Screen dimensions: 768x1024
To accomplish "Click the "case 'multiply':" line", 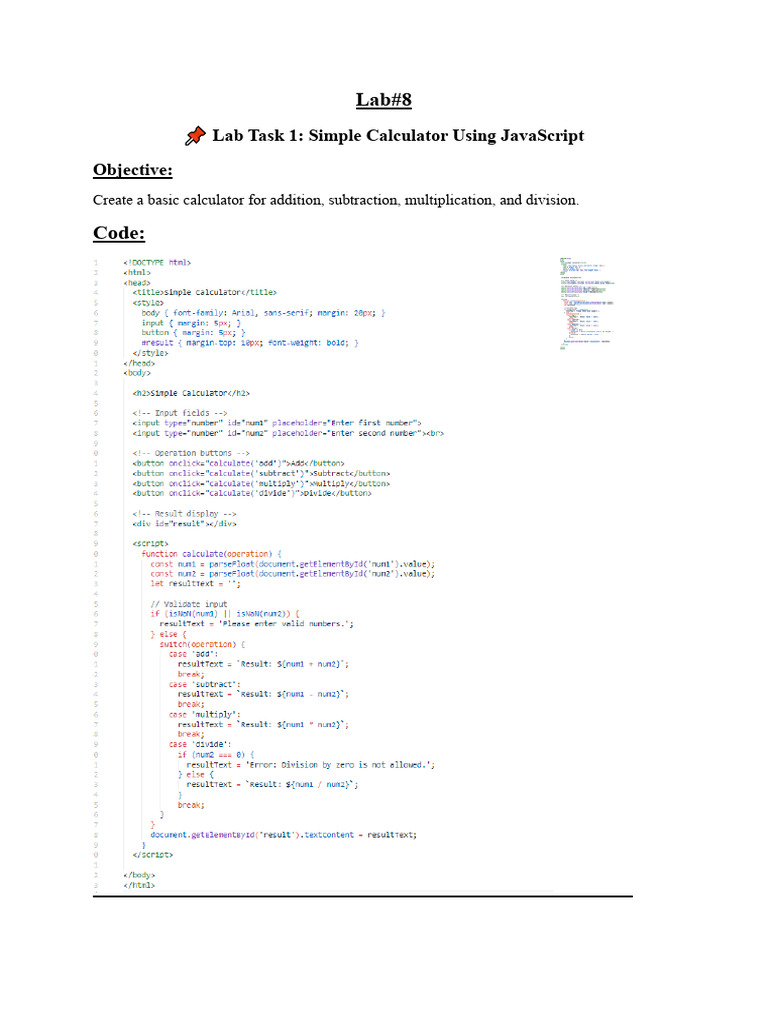I will click(204, 714).
